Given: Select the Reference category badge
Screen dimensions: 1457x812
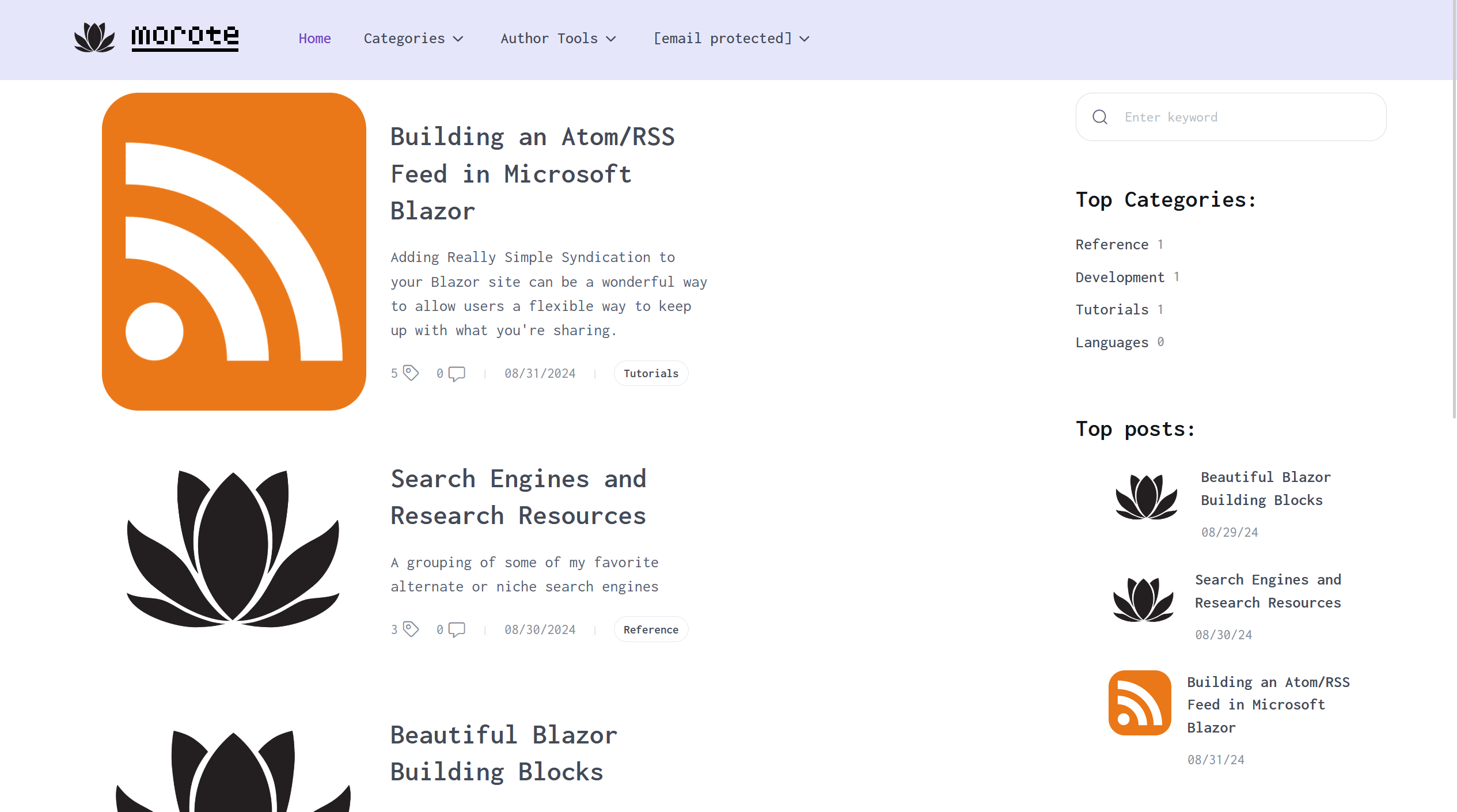Looking at the screenshot, I should pos(651,629).
